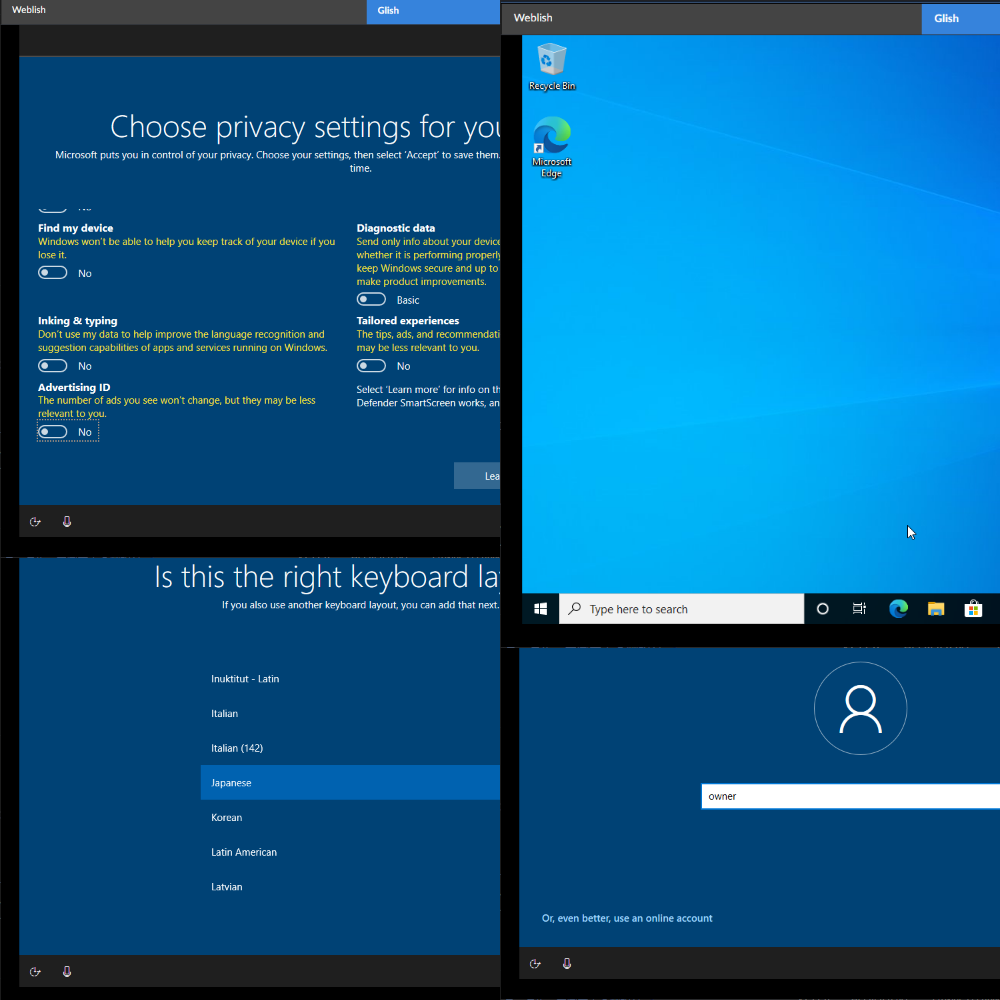The width and height of the screenshot is (1000, 1000).
Task: Open Task View from the taskbar
Action: 860,609
